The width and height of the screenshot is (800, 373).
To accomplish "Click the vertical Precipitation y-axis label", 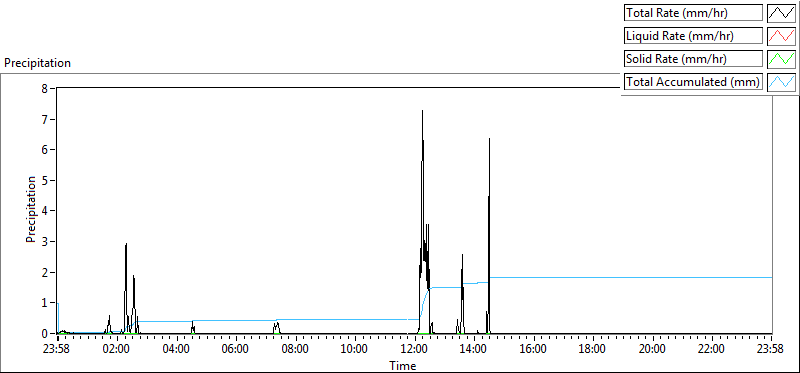I will coord(31,210).
